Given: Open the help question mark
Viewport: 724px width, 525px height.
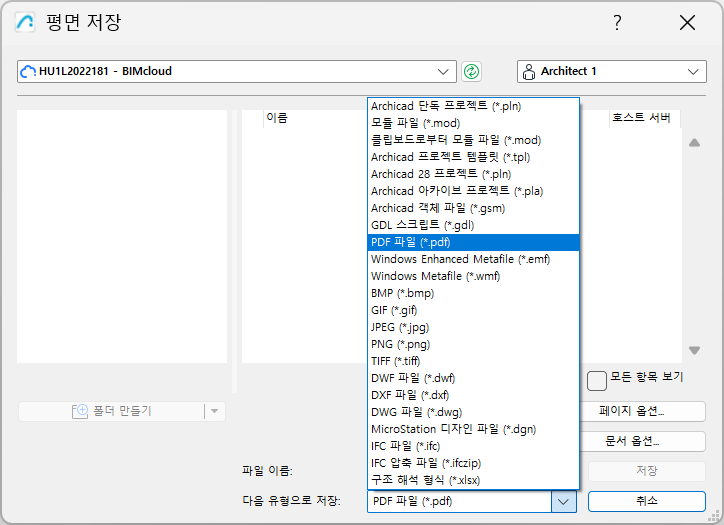Looking at the screenshot, I should (x=617, y=22).
